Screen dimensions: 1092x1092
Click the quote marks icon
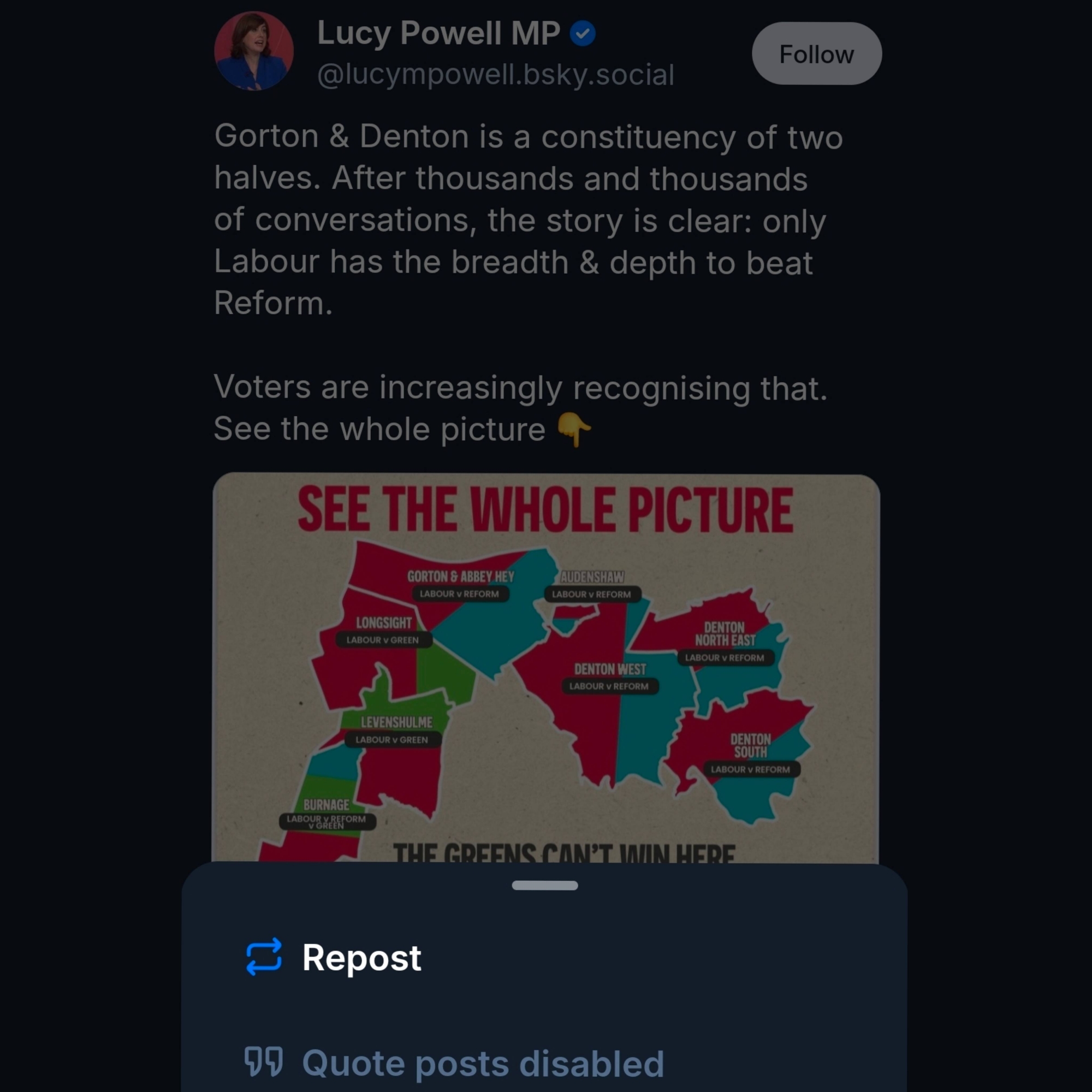[263, 1061]
